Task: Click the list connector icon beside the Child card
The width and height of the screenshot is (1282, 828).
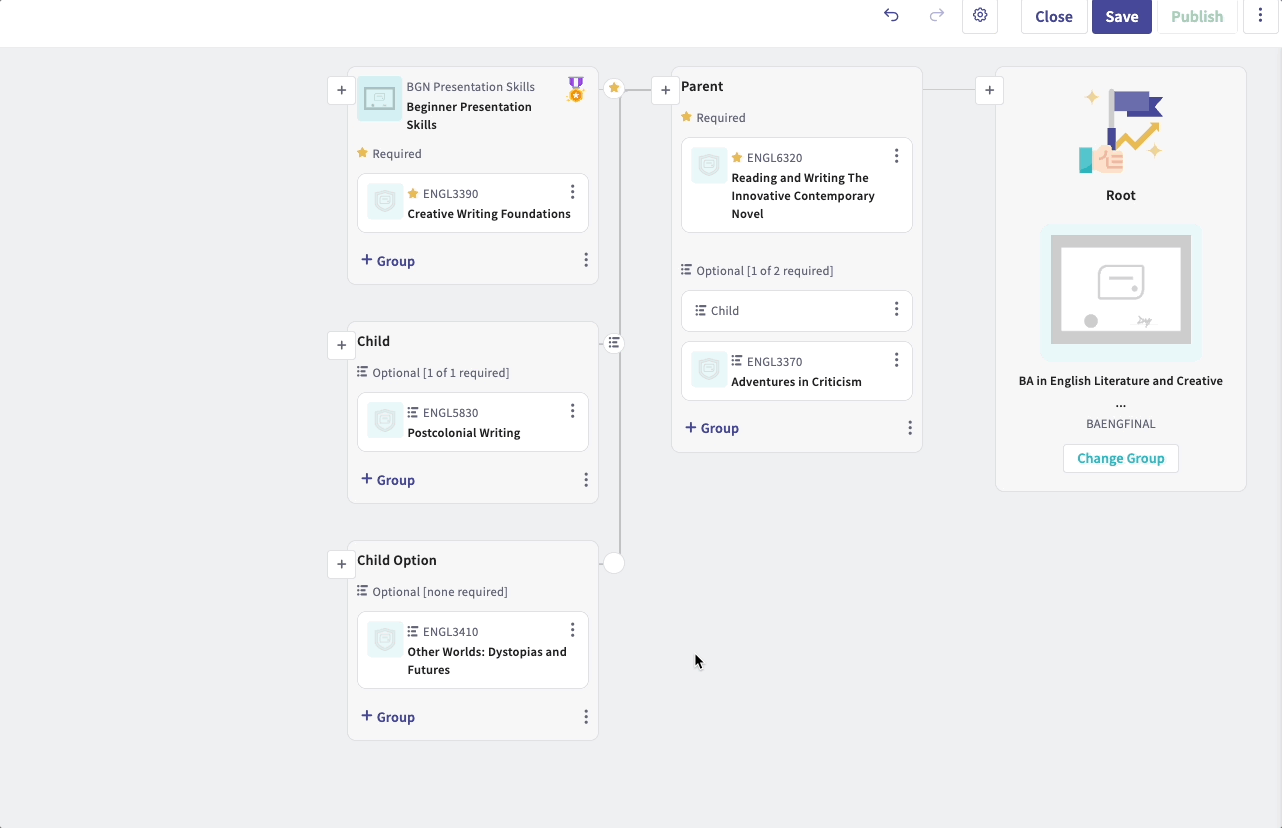Action: [x=614, y=342]
